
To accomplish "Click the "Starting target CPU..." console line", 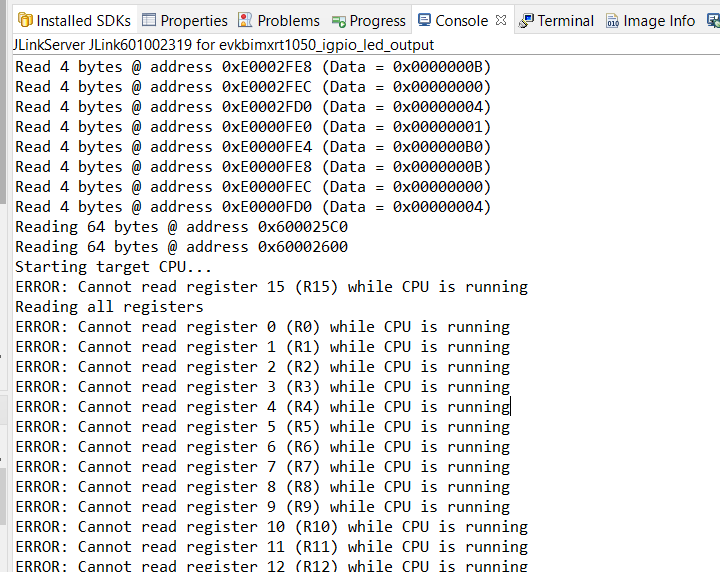I will (113, 267).
